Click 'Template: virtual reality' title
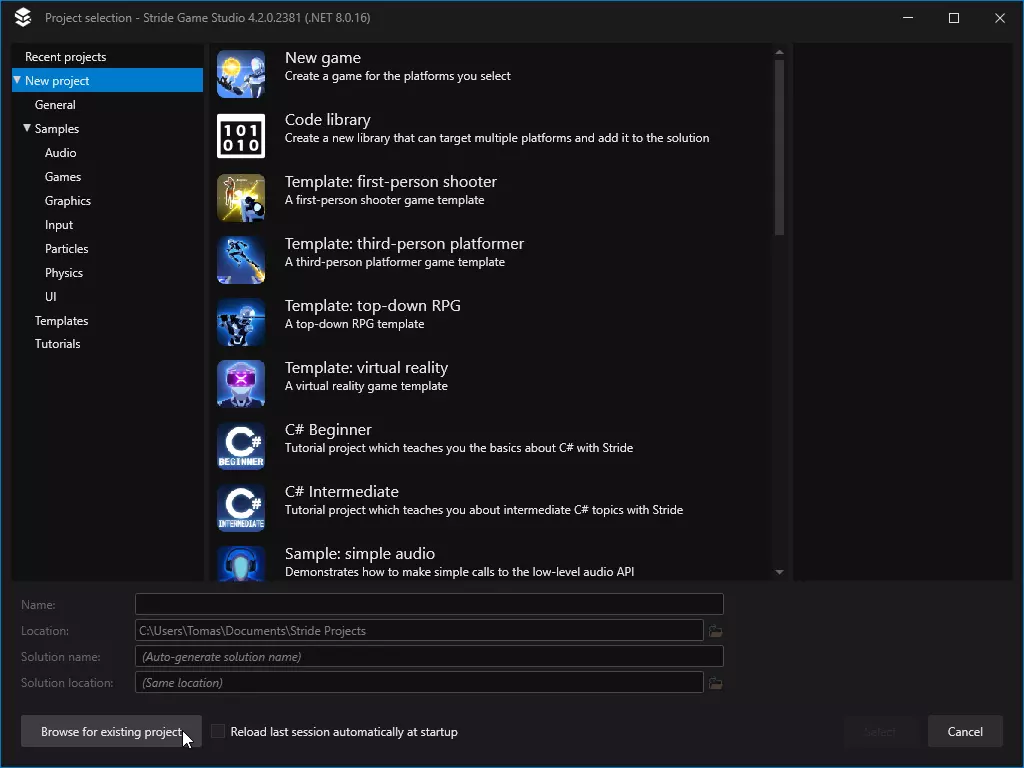The height and width of the screenshot is (768, 1024). click(366, 368)
